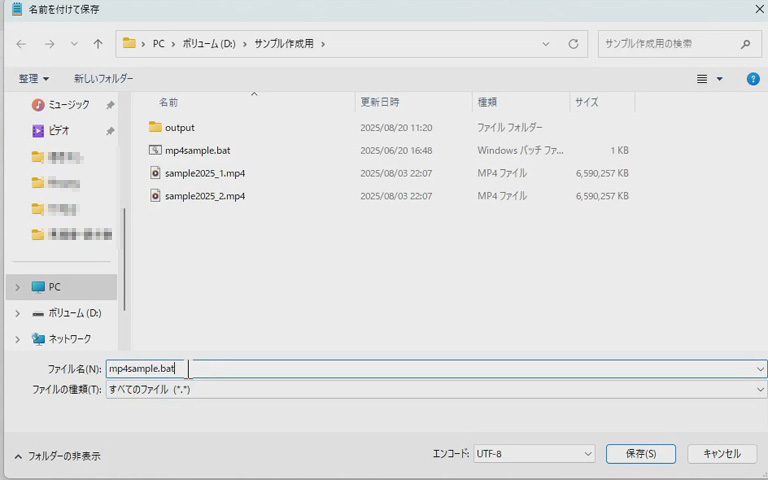Collapse folders with フォルダーの非表示

[x=57, y=456]
